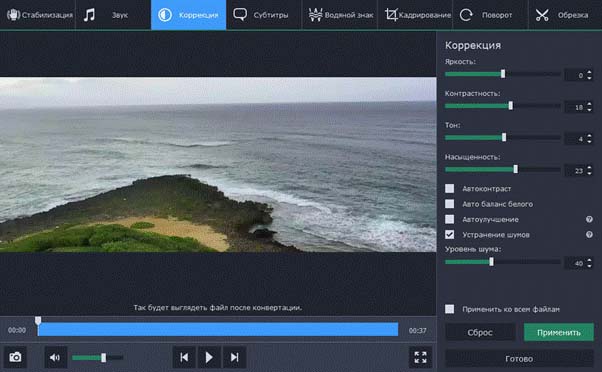Go to the Водяной знак tab
This screenshot has height=372, width=602.
point(340,15)
